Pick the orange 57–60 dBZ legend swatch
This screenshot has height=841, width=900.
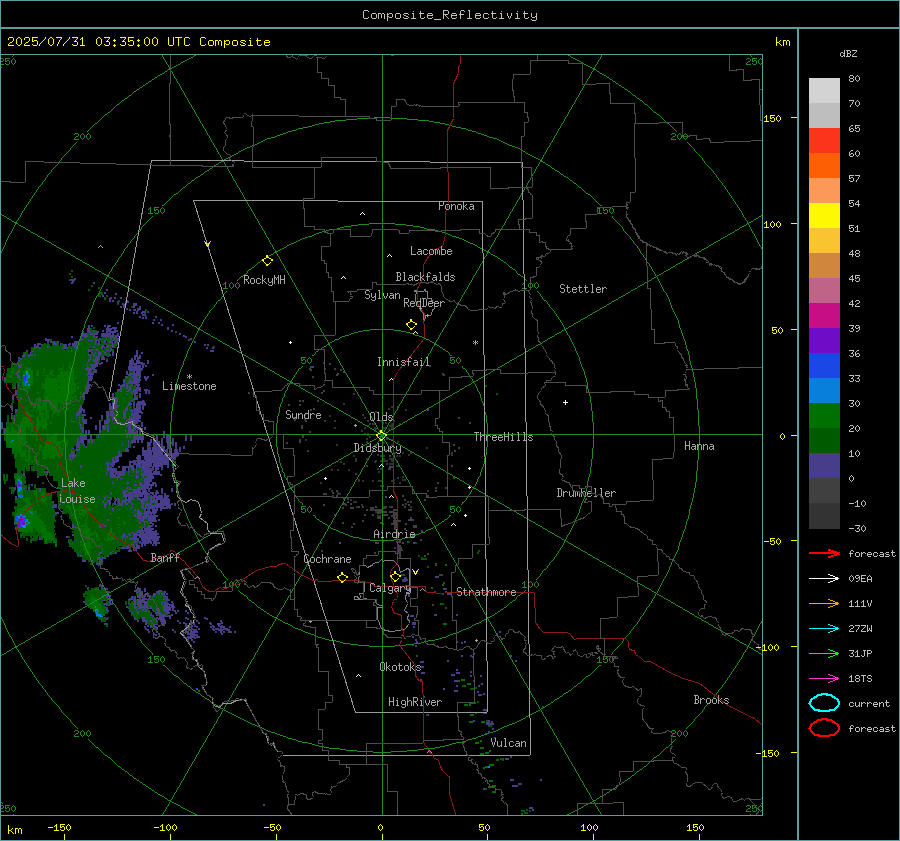[824, 165]
